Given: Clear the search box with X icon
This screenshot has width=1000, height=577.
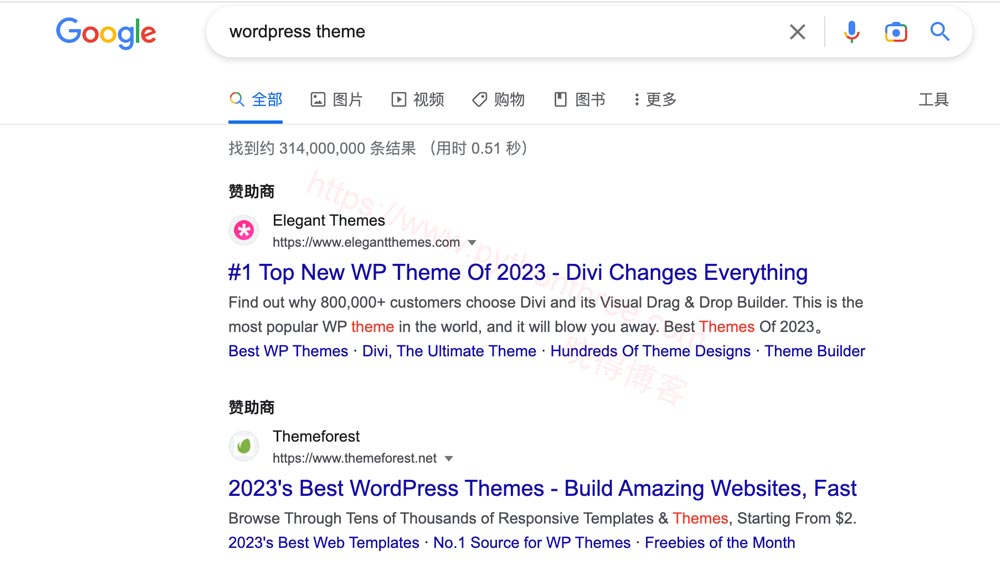Looking at the screenshot, I should [x=797, y=32].
